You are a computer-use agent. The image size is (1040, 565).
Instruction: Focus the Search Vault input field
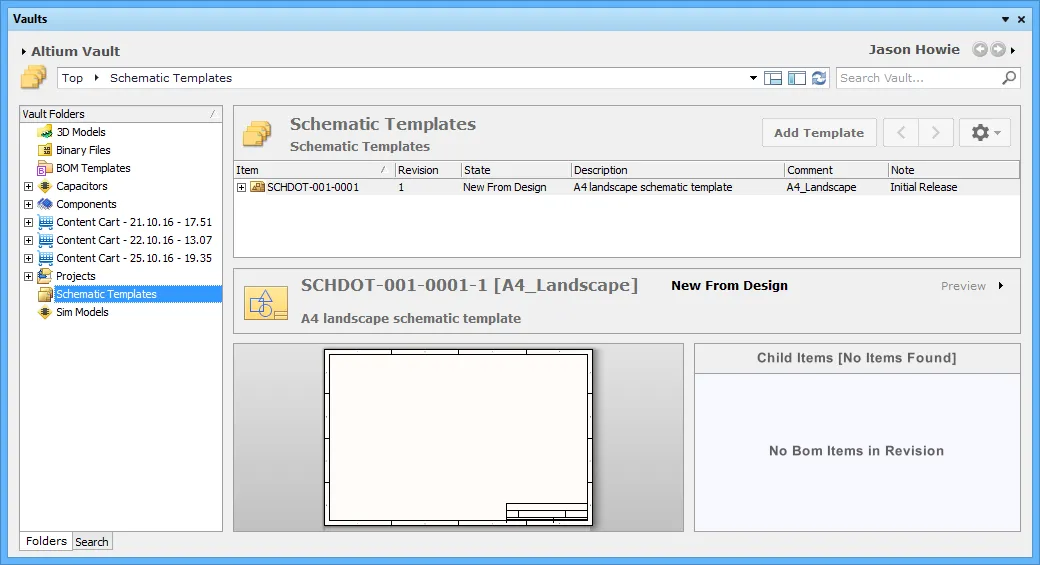pyautogui.click(x=919, y=78)
